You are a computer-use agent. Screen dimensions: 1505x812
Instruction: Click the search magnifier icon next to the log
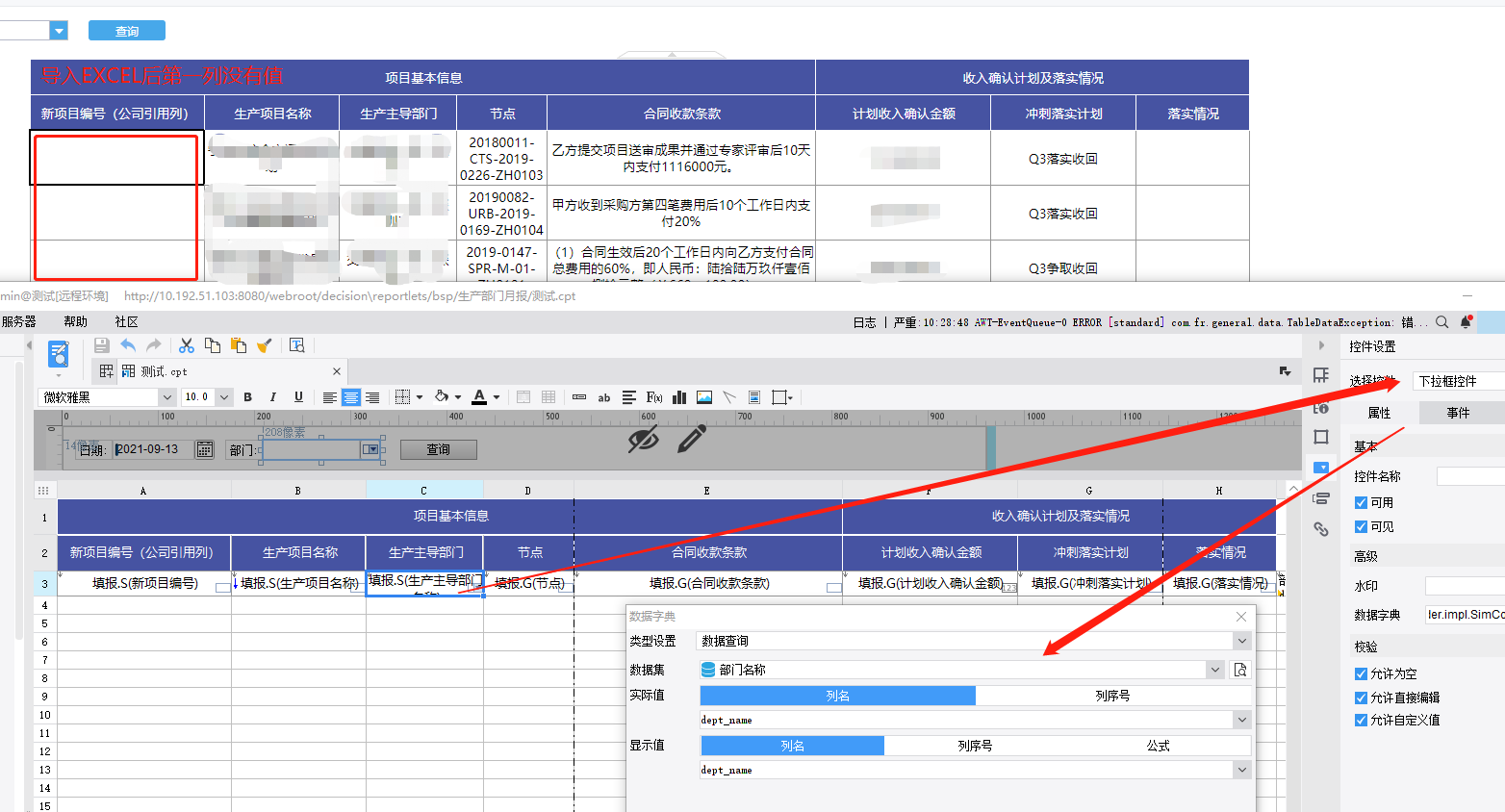1441,322
